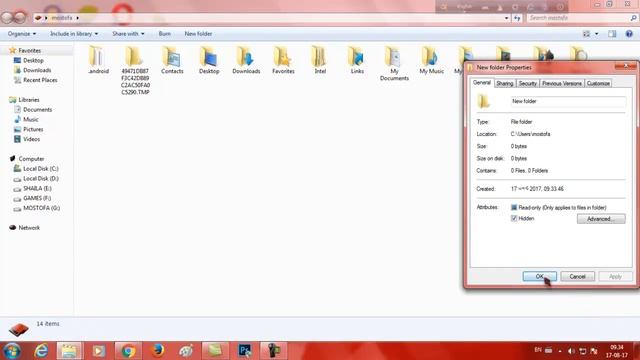Click the Search mostofa box
The height and width of the screenshot is (360, 640).
click(578, 18)
